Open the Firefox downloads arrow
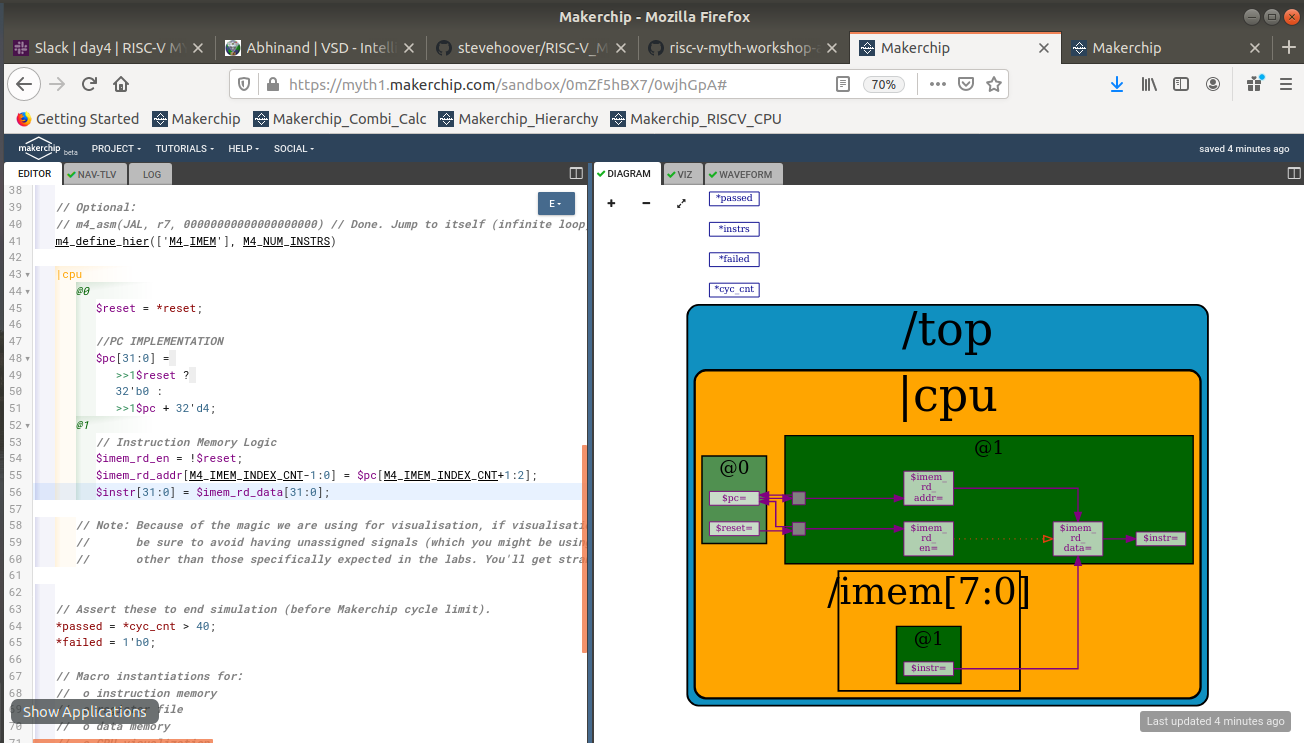This screenshot has width=1304, height=743. (1117, 84)
